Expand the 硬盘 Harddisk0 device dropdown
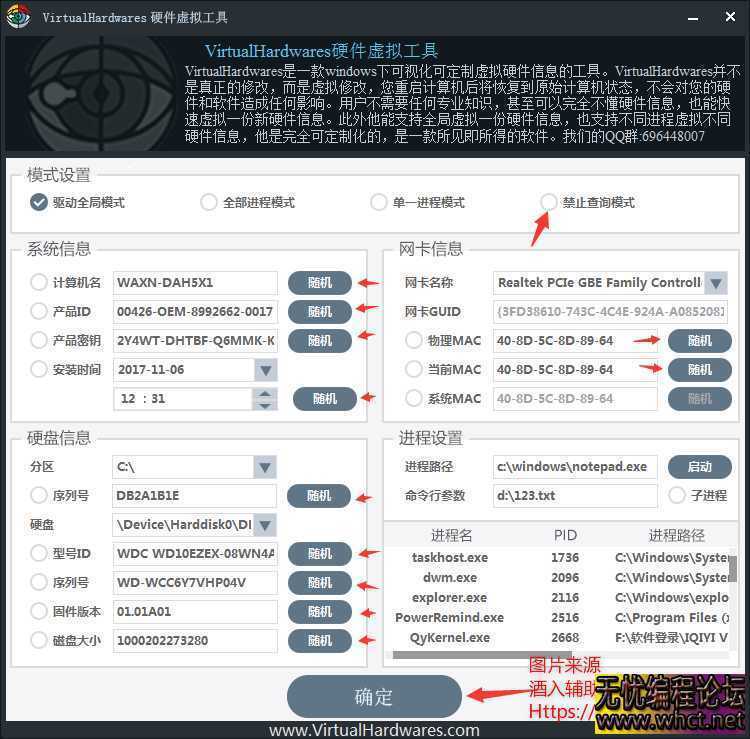 pyautogui.click(x=264, y=524)
